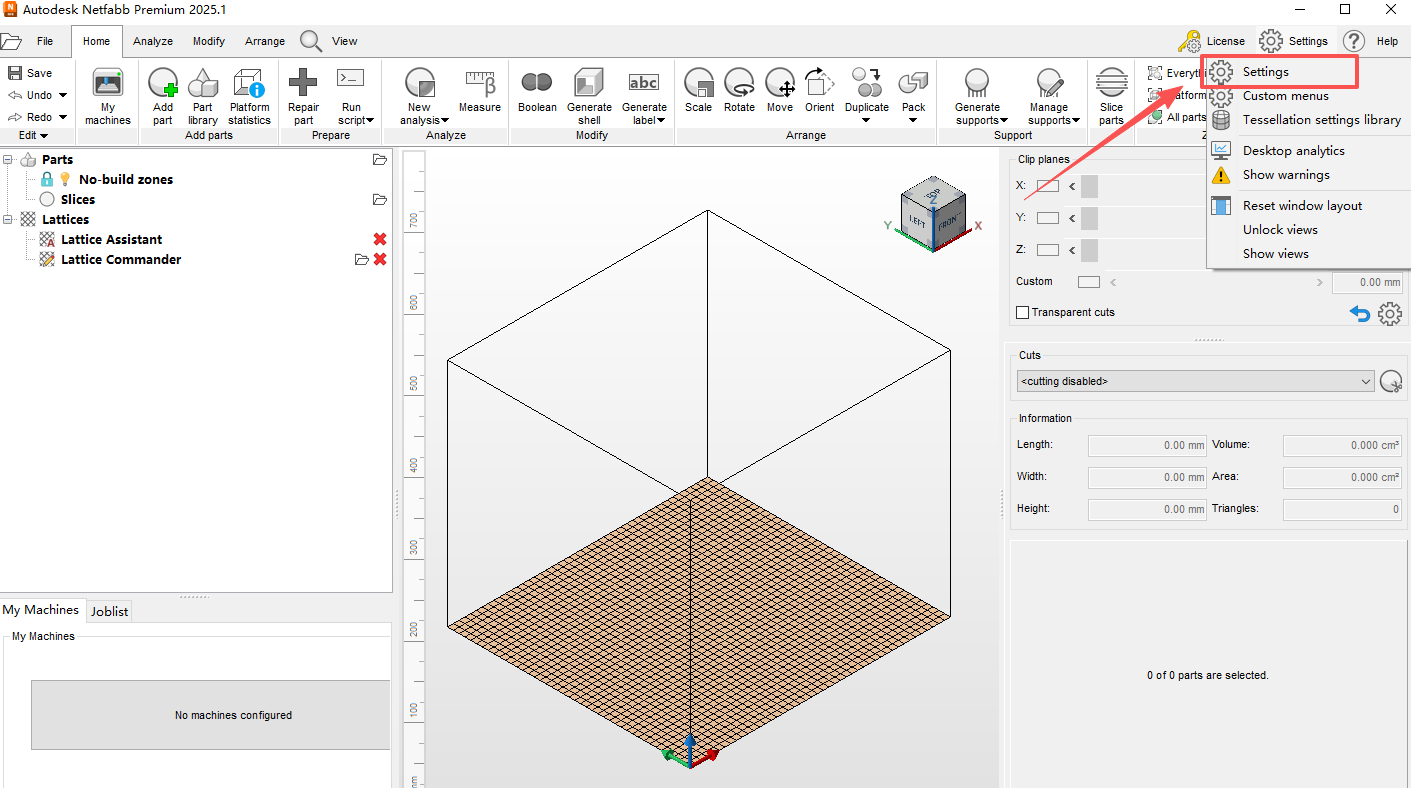
Task: Select the Rotate tool
Action: click(x=739, y=84)
